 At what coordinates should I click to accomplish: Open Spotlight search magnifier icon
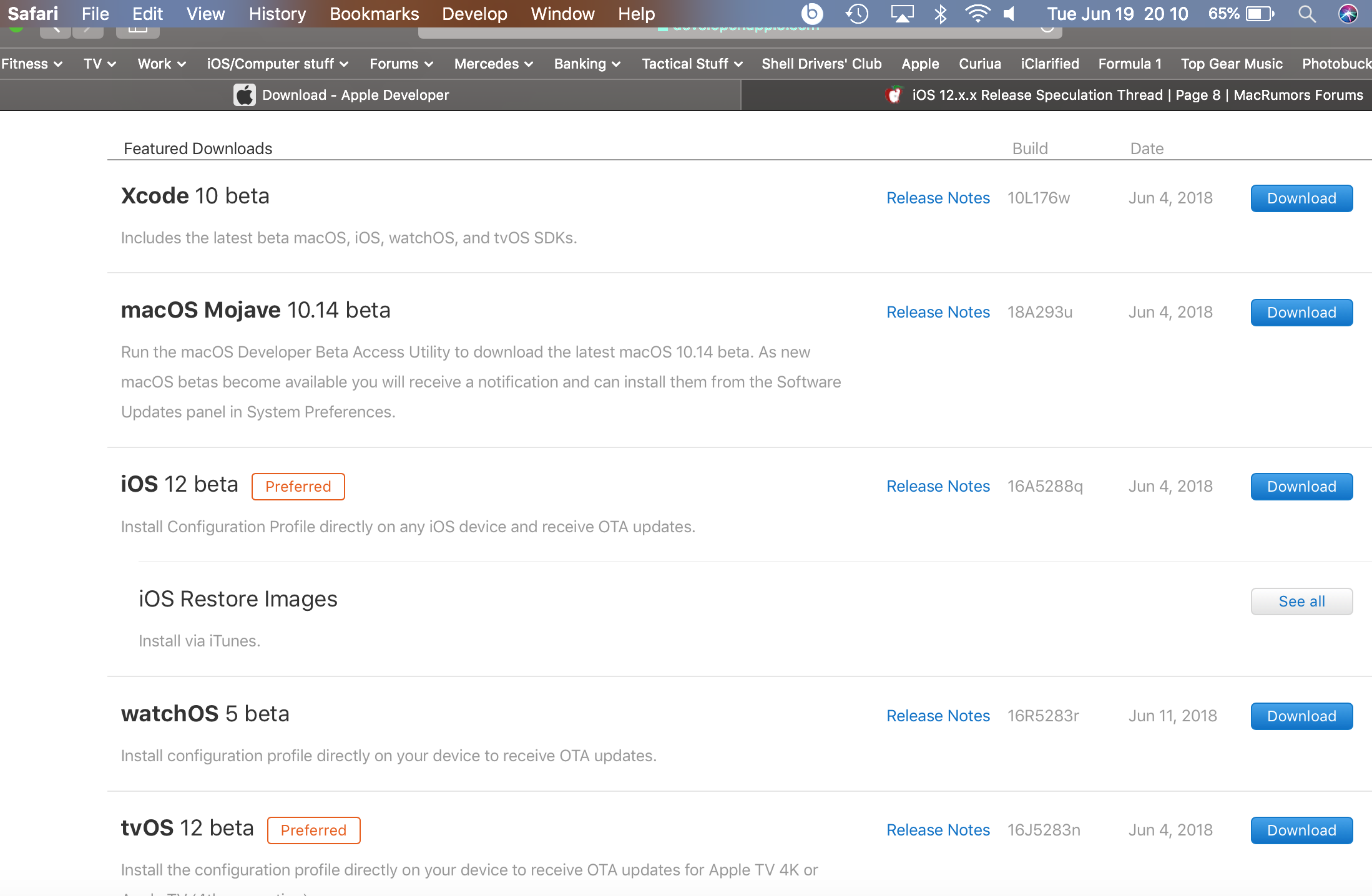point(1306,14)
